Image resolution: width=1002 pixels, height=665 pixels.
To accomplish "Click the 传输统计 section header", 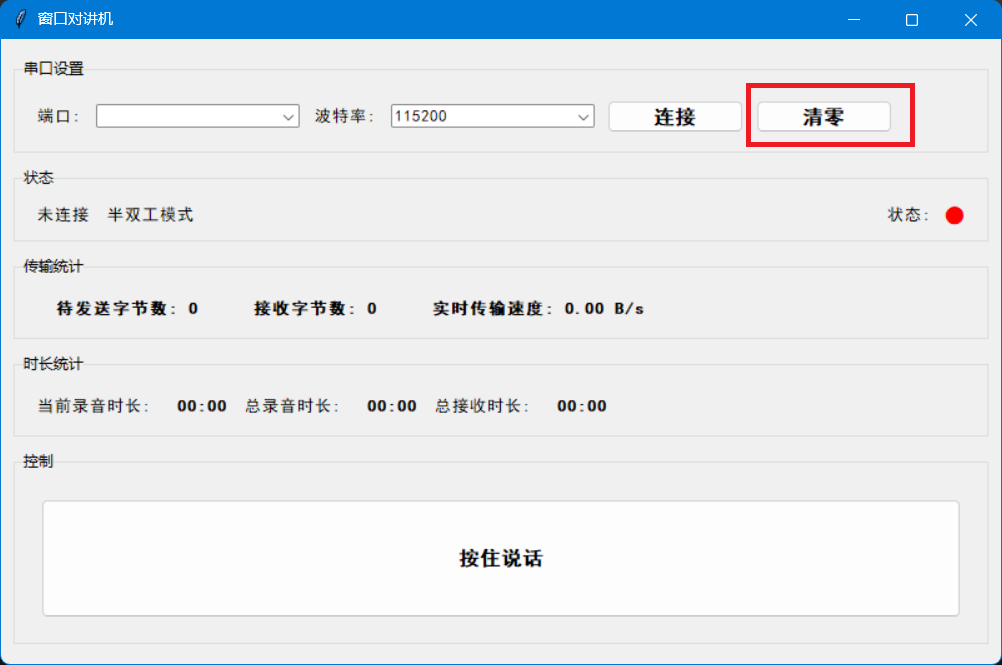I will coord(52,266).
